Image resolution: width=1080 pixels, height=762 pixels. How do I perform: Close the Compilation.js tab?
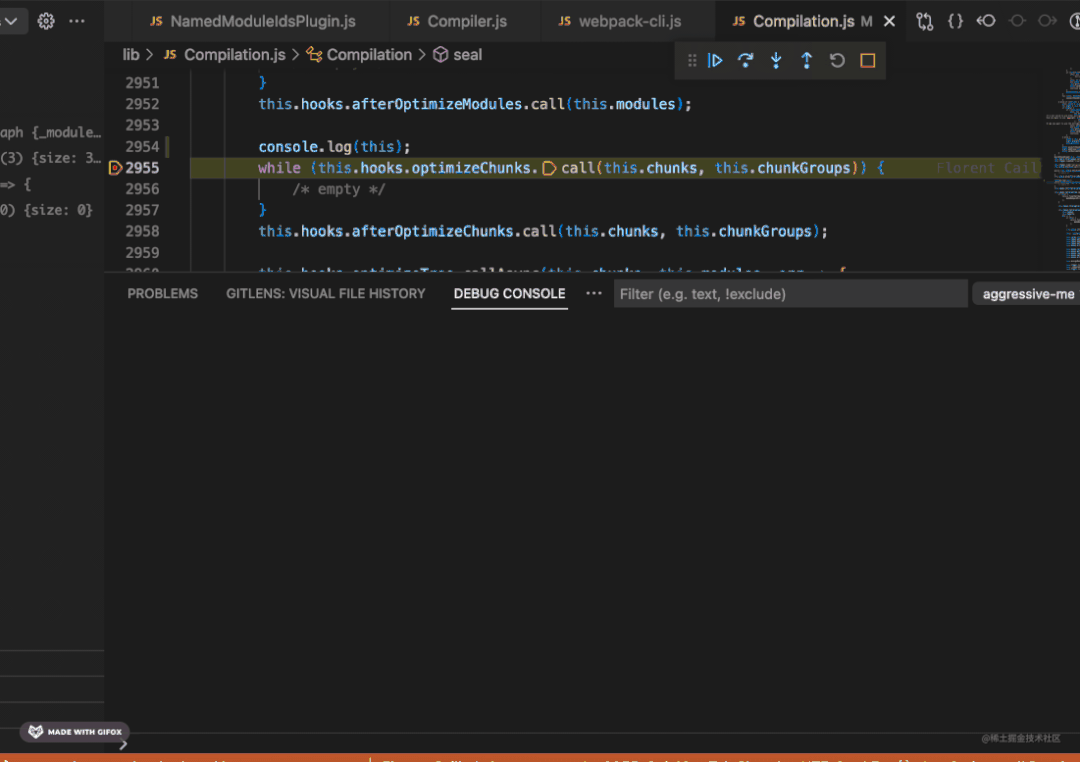click(x=889, y=21)
